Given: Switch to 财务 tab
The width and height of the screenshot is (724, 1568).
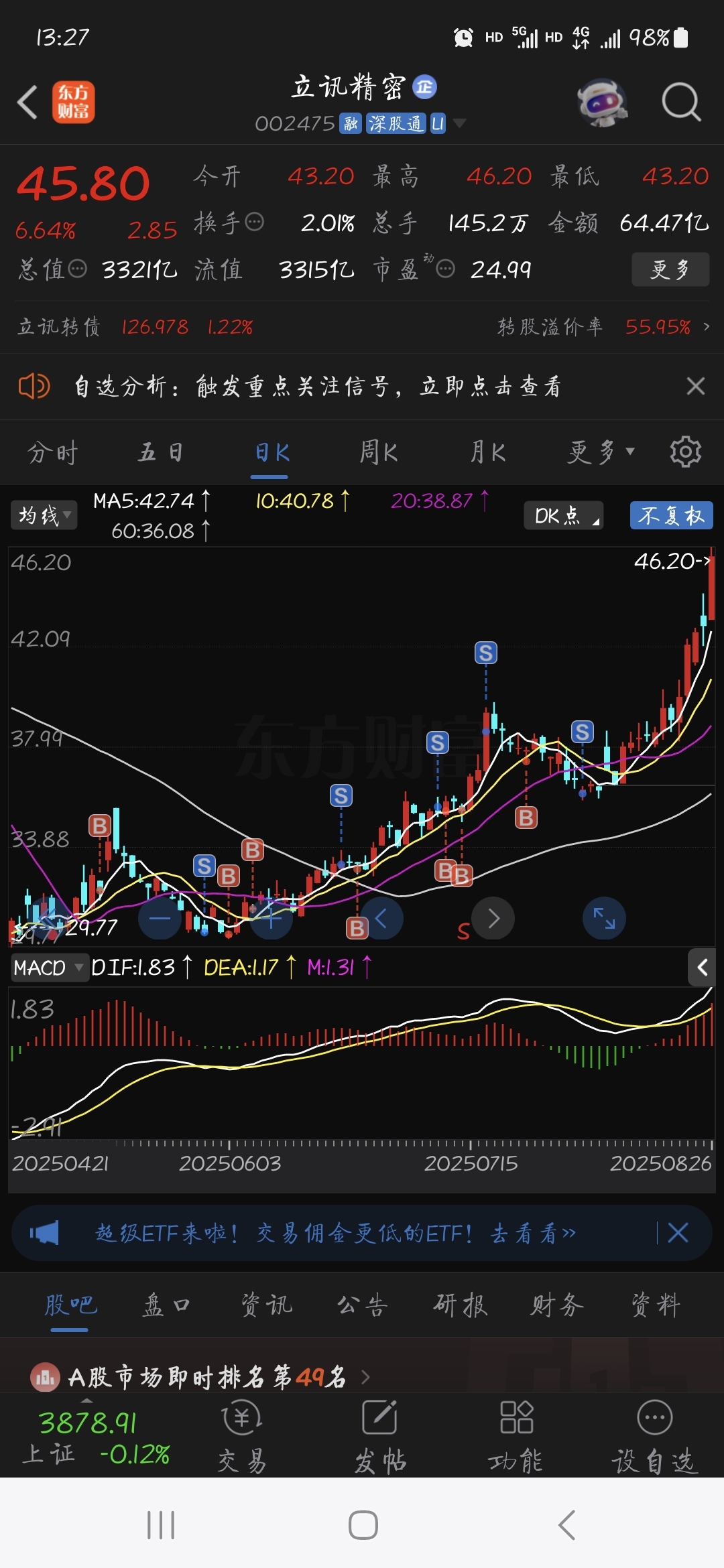Looking at the screenshot, I should tap(557, 1305).
